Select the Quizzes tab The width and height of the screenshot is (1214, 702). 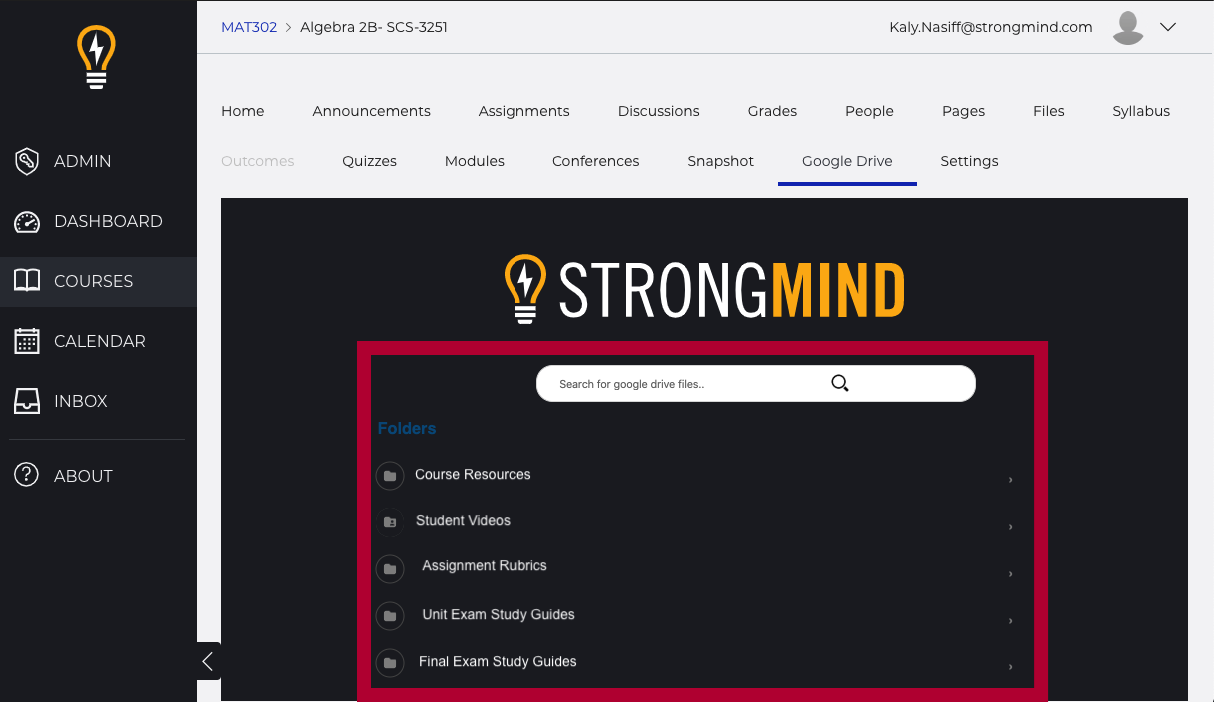click(x=369, y=161)
